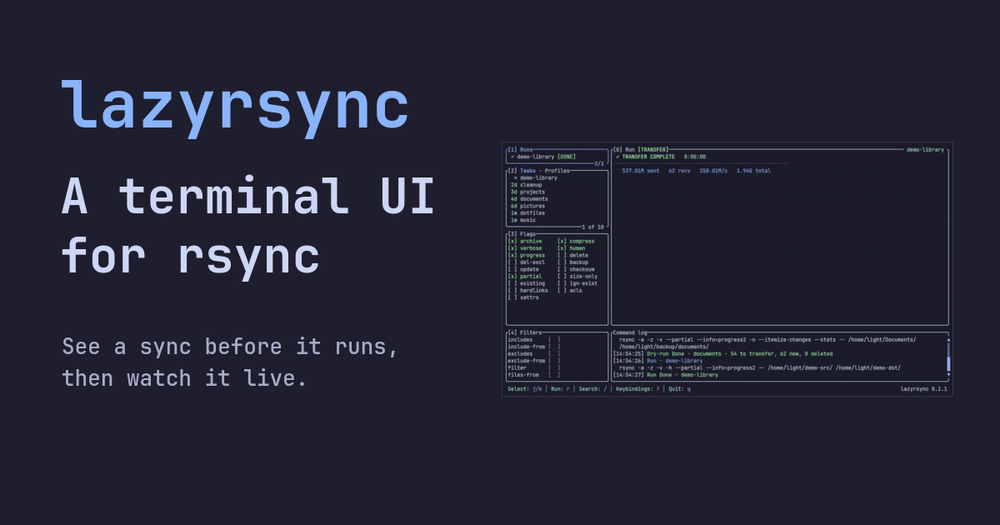Image resolution: width=1000 pixels, height=525 pixels.
Task: Click the green checkmark next to TRANSFER COMPLETE
Action: (x=617, y=156)
